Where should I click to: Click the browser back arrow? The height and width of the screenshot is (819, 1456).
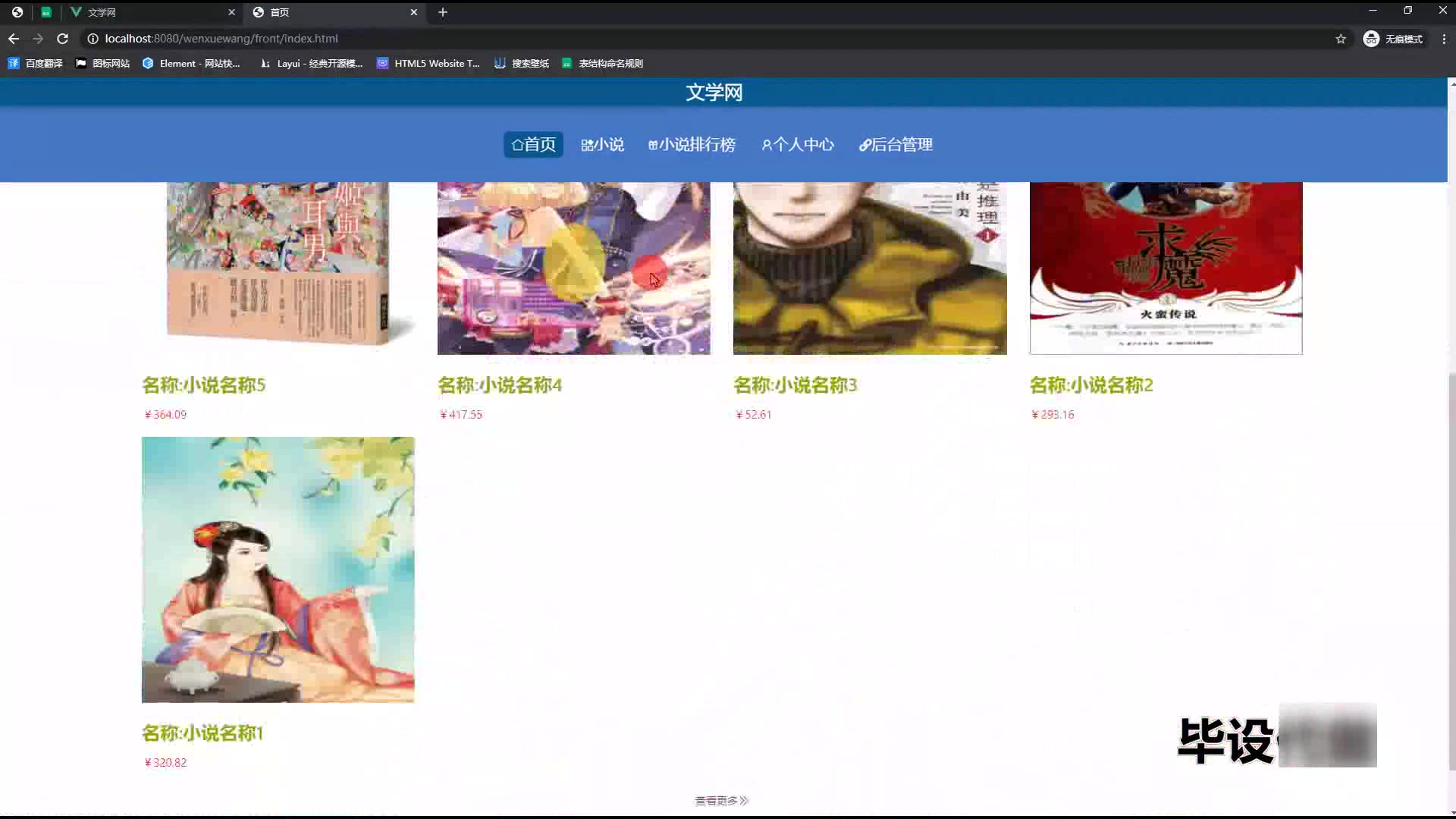click(14, 39)
